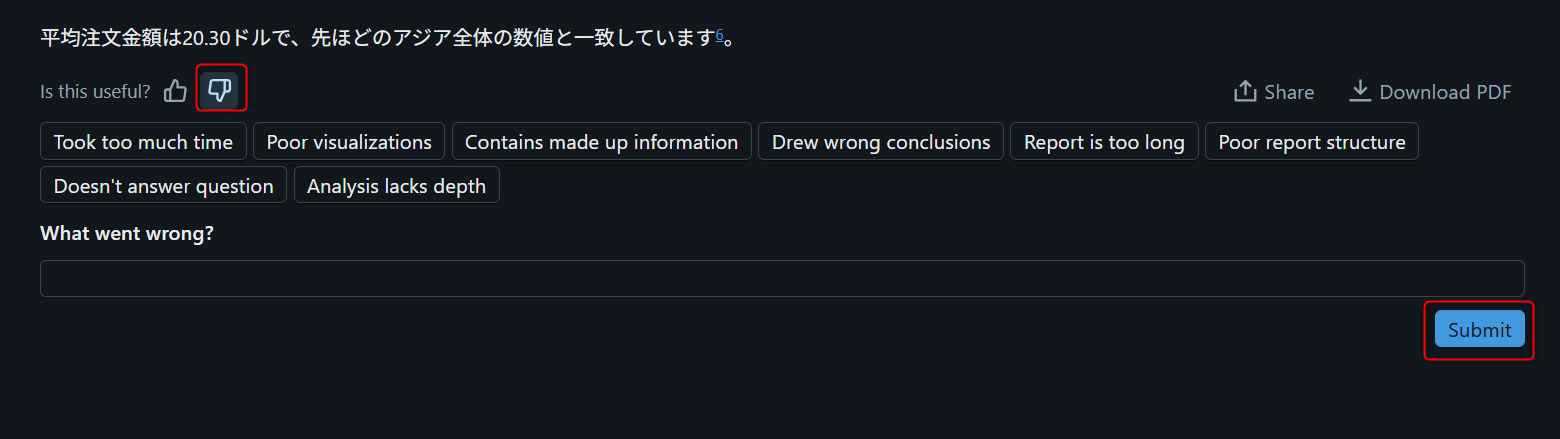Click the thumbs up icon

(x=176, y=92)
